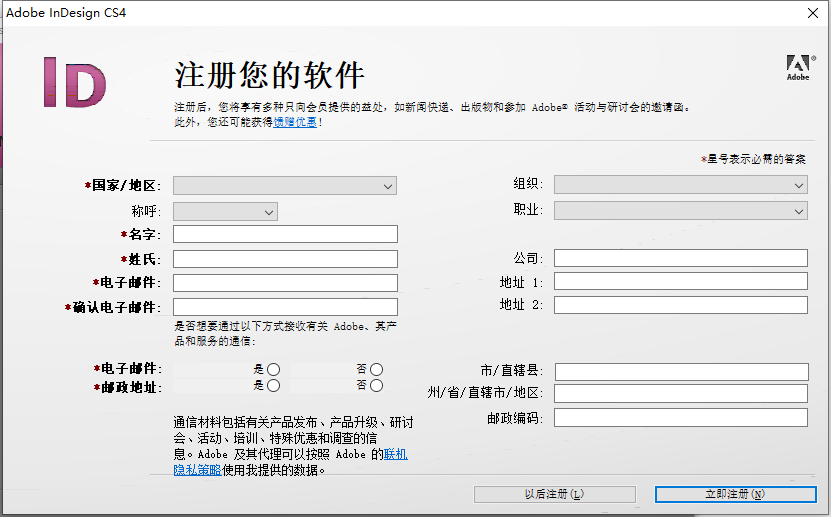Click the 地址 1 input field

(x=680, y=281)
